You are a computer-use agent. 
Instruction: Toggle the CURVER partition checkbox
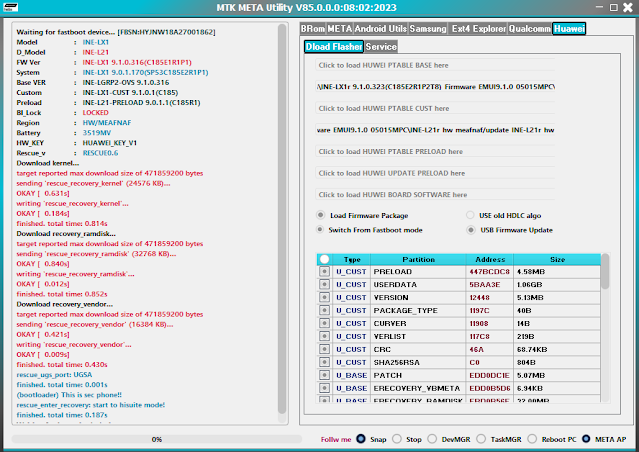click(324, 324)
